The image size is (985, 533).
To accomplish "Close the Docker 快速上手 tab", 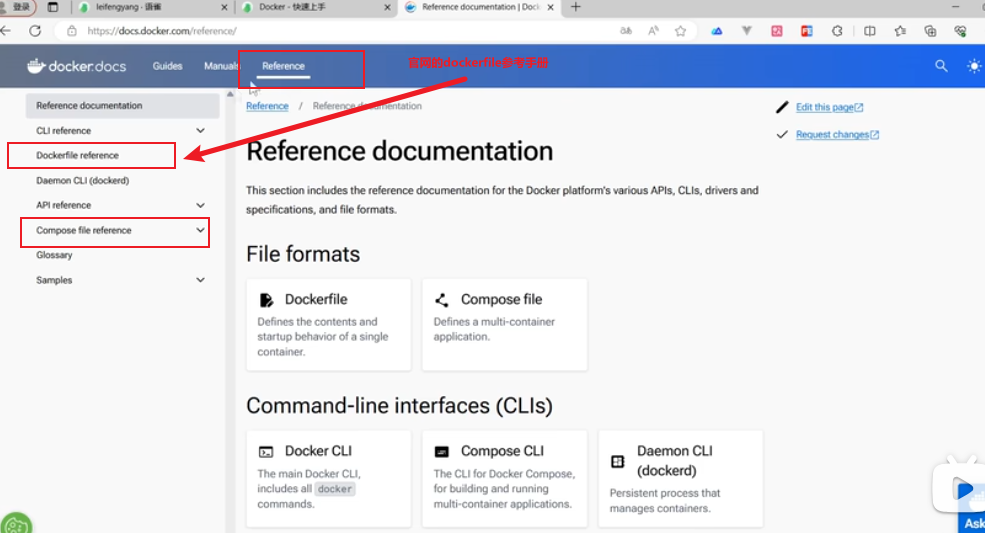I will (387, 8).
